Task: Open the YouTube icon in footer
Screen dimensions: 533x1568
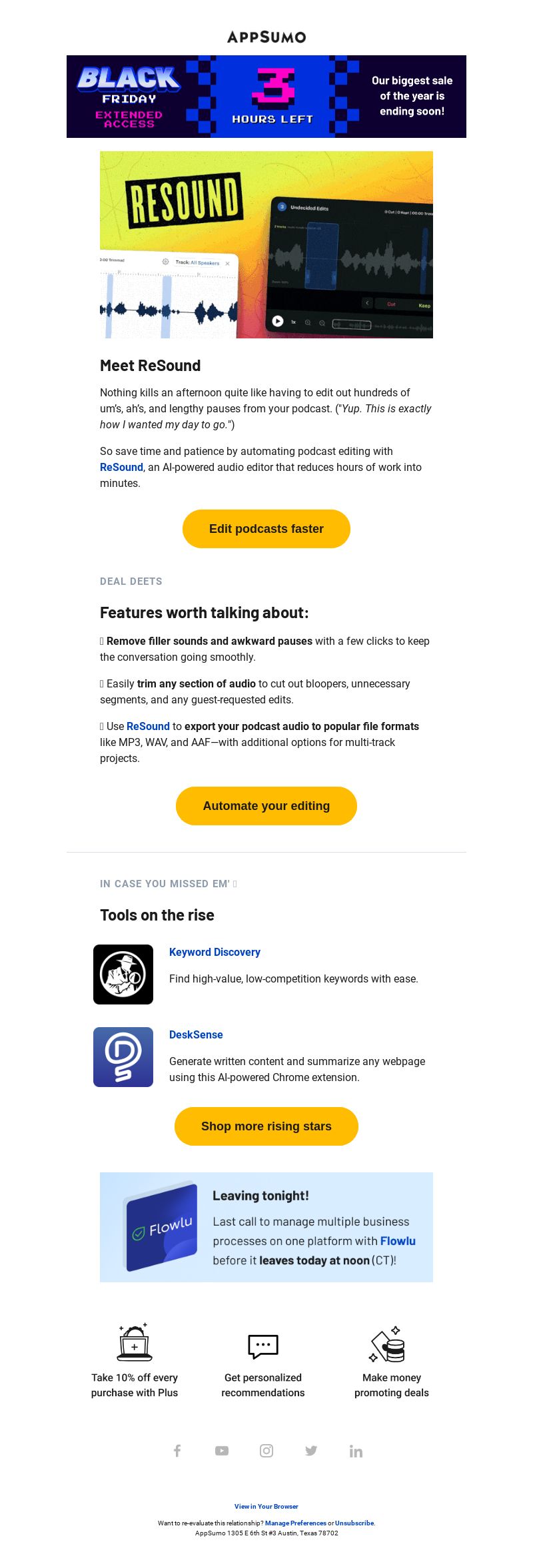Action: pos(222,1451)
